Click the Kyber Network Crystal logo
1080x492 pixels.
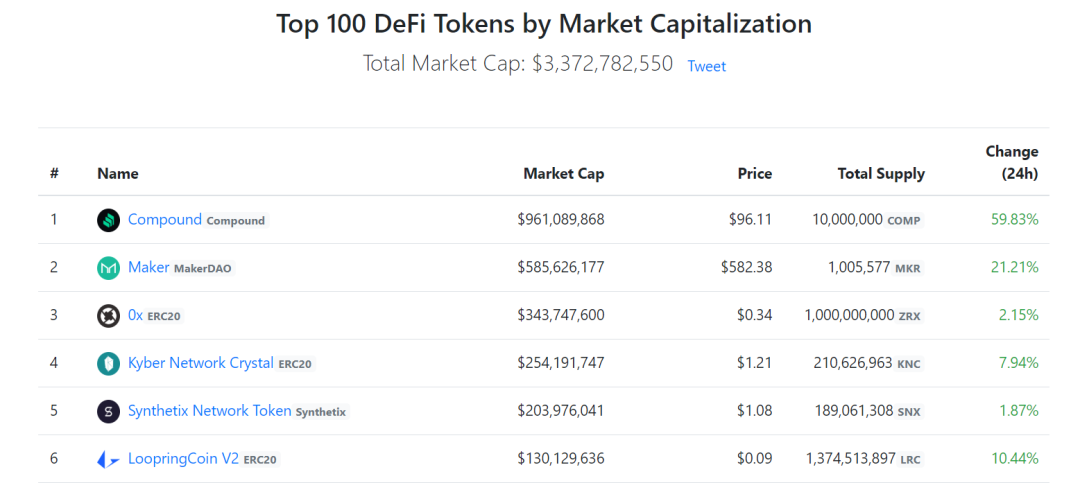click(x=108, y=363)
